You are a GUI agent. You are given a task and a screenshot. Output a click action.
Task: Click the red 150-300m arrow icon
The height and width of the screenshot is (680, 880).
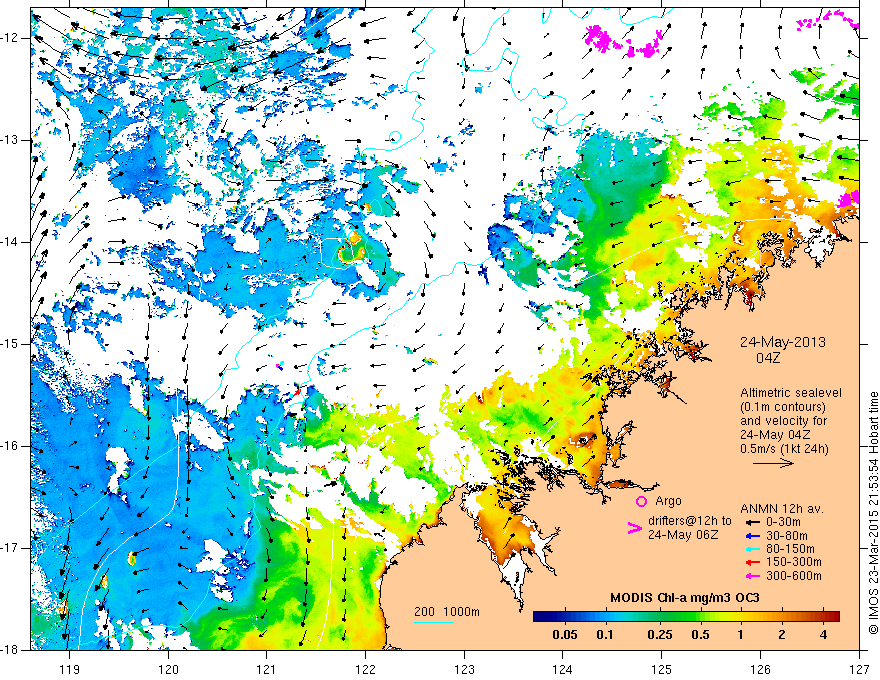(x=752, y=562)
